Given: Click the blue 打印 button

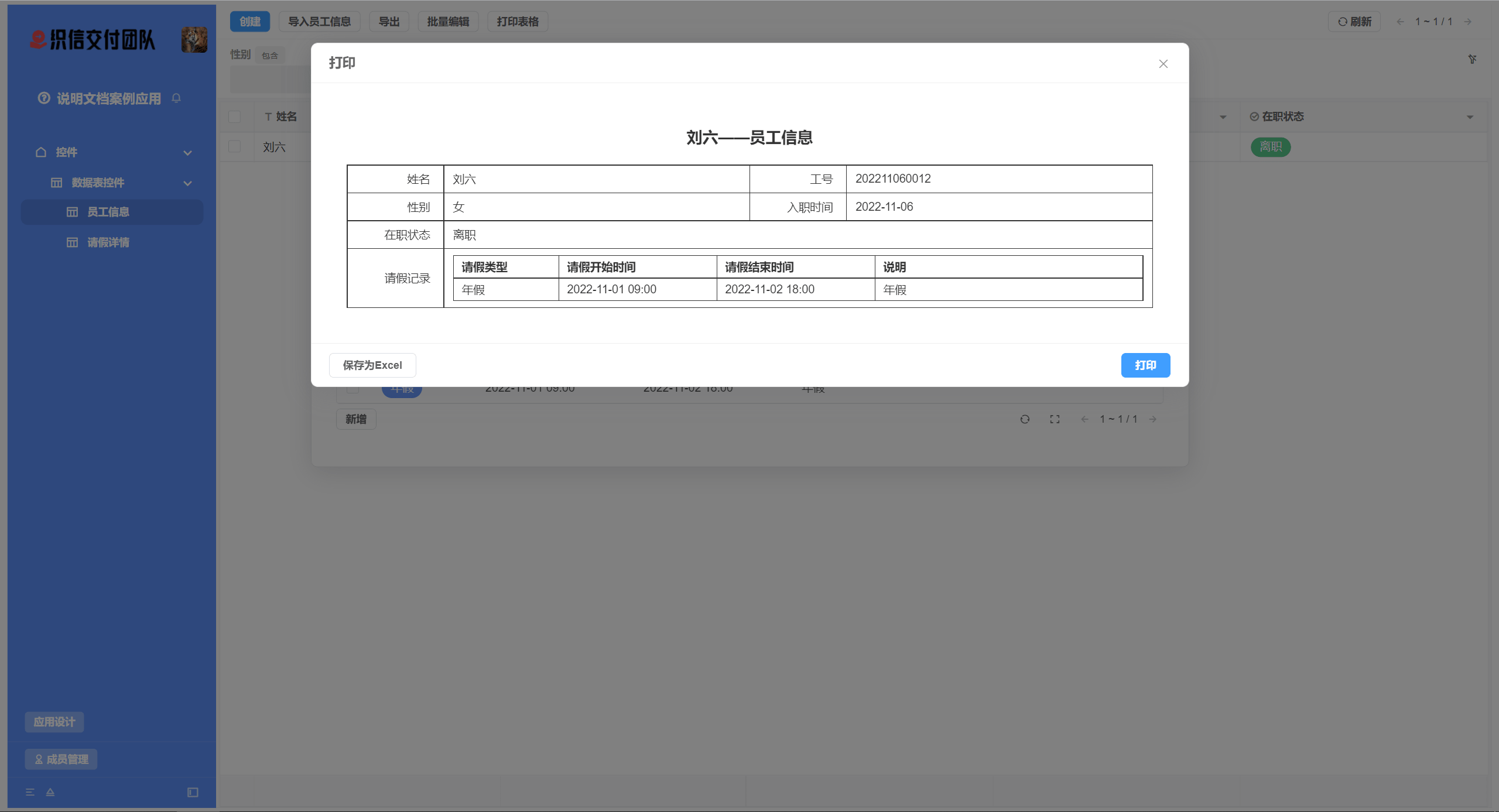Looking at the screenshot, I should coord(1145,365).
